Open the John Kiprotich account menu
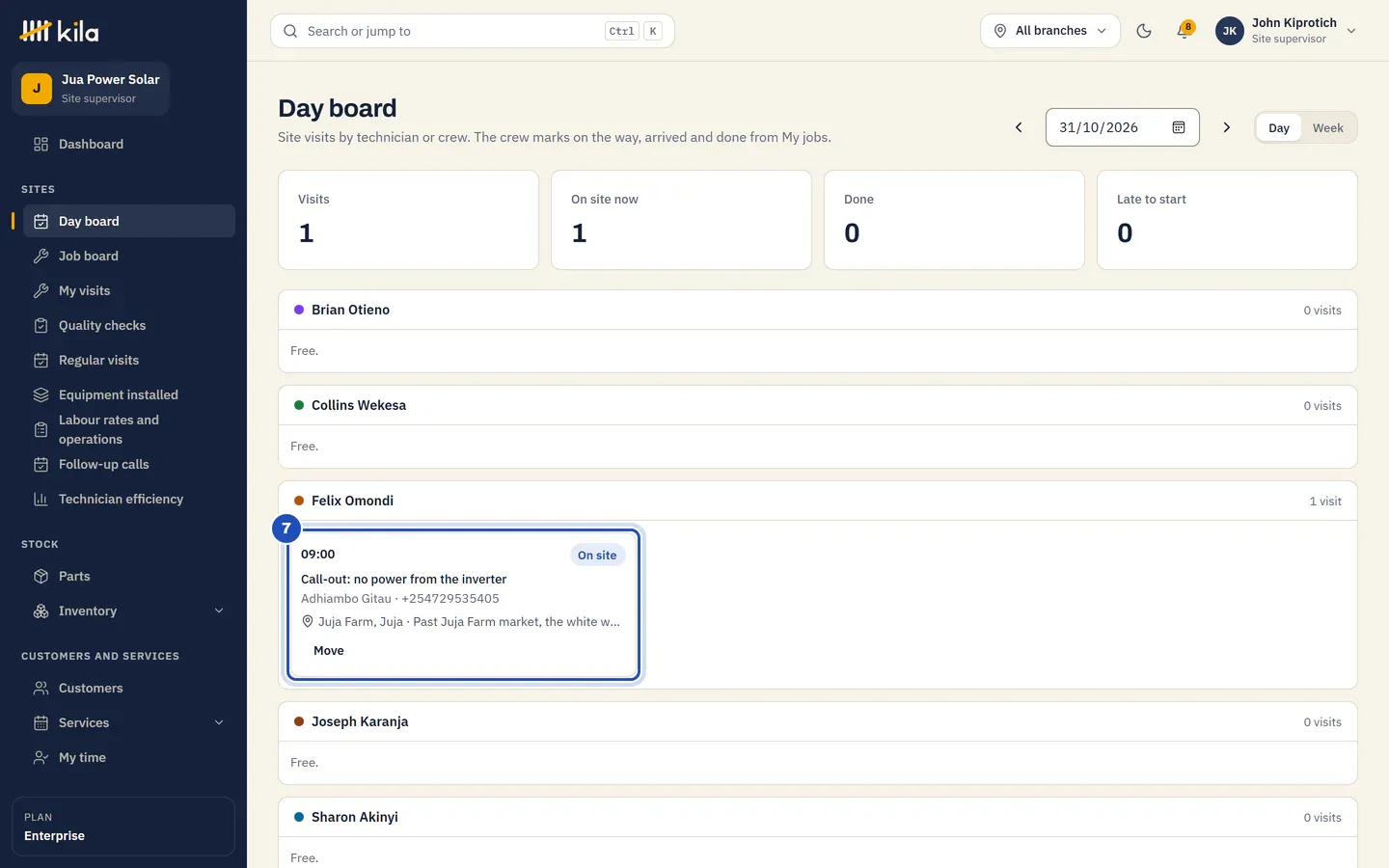The width and height of the screenshot is (1389, 868). coord(1287,31)
